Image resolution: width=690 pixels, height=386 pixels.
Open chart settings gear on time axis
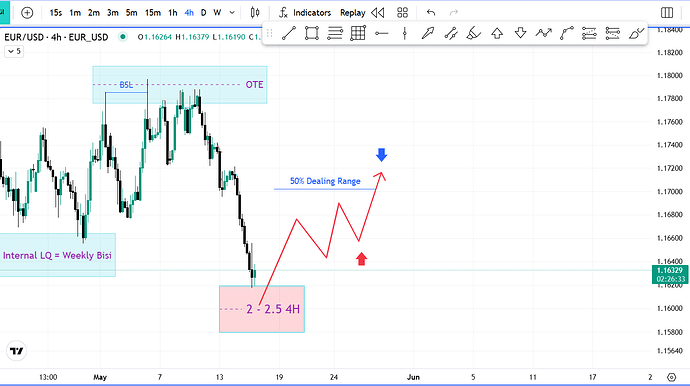click(x=672, y=377)
